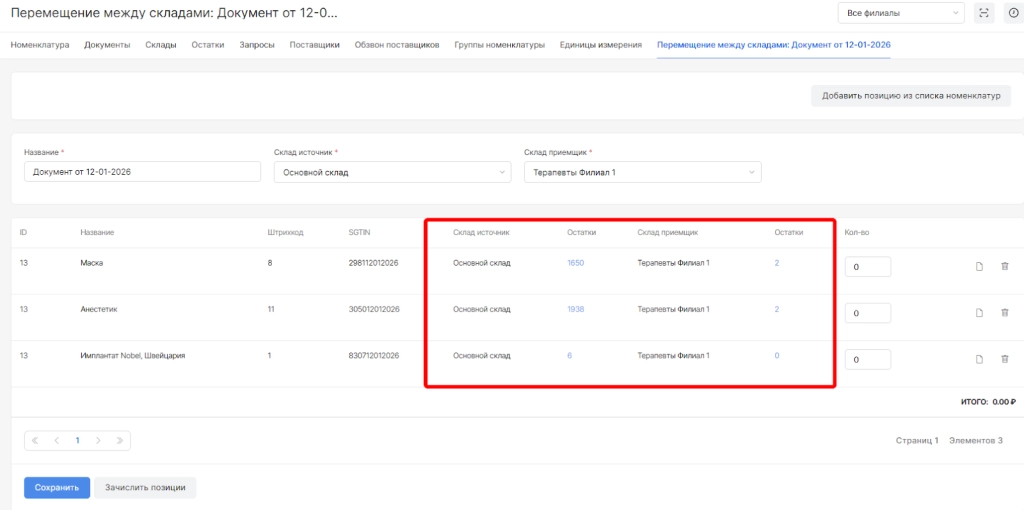1024x510 pixels.
Task: Click document icon in the Анестетик row
Action: (x=980, y=313)
